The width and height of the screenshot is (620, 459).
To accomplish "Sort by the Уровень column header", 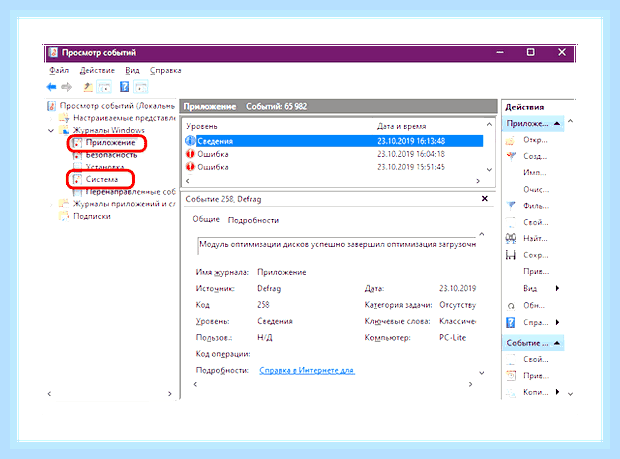I will pos(202,127).
